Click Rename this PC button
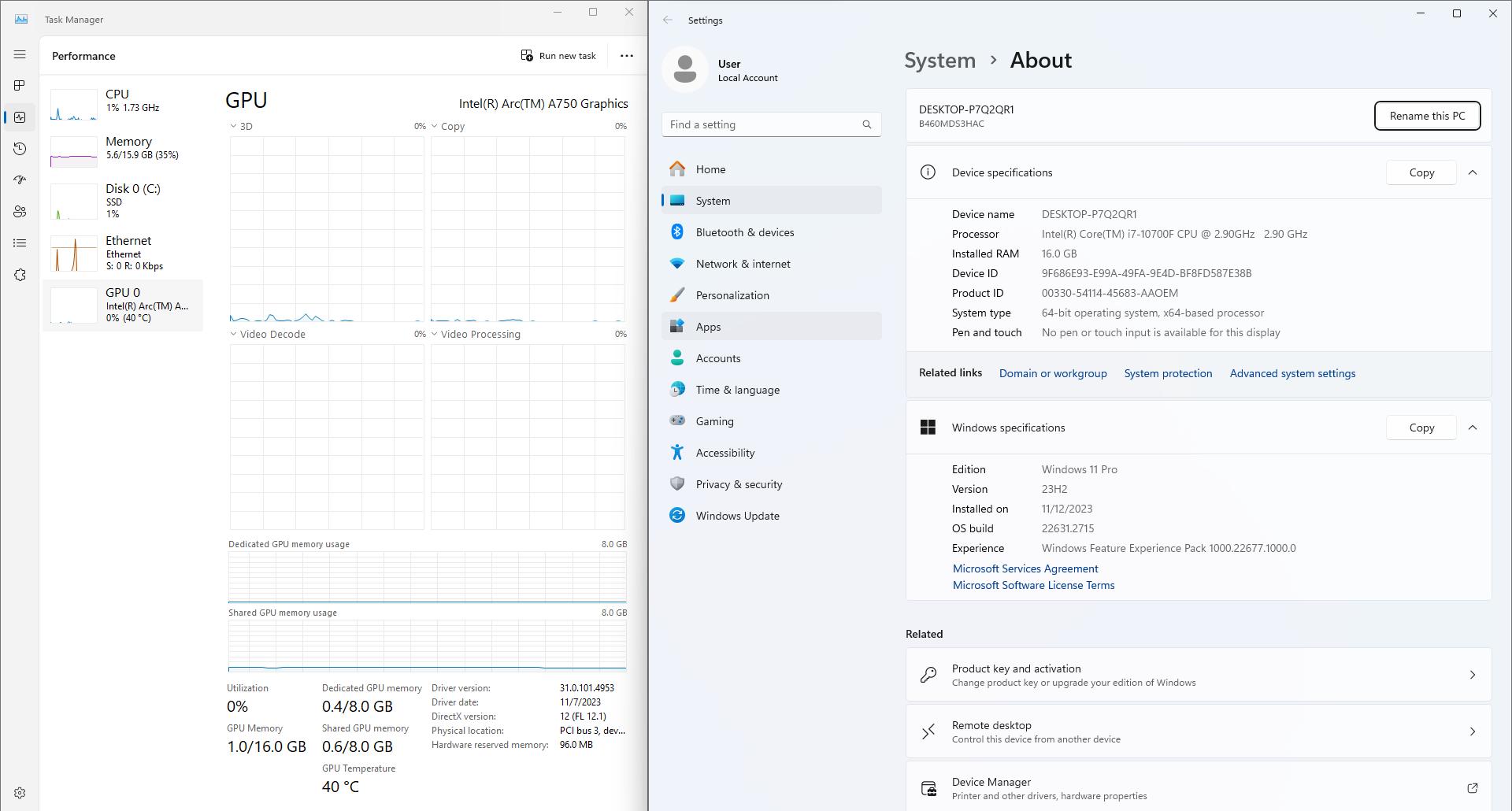Image resolution: width=1512 pixels, height=811 pixels. point(1427,116)
